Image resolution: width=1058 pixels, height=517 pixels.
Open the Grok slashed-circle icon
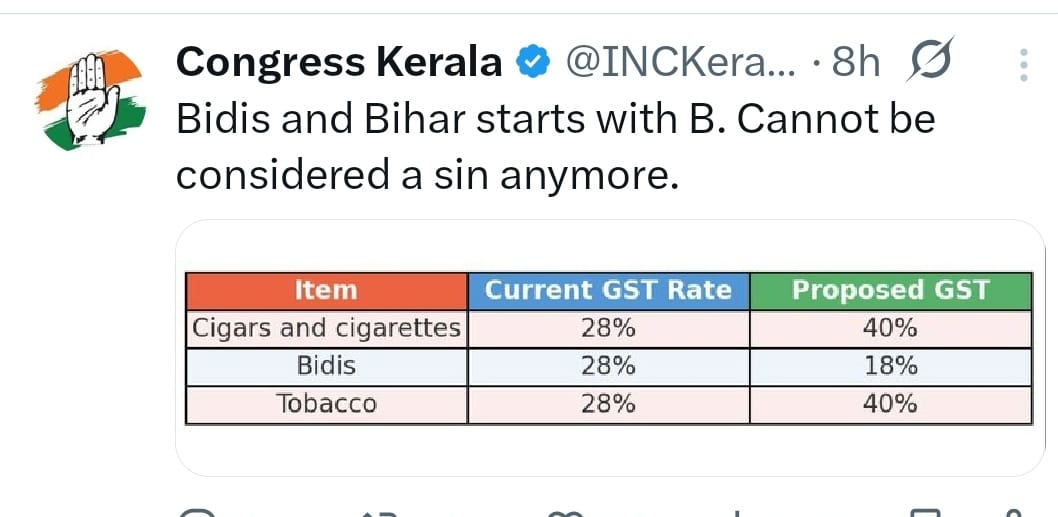(930, 60)
